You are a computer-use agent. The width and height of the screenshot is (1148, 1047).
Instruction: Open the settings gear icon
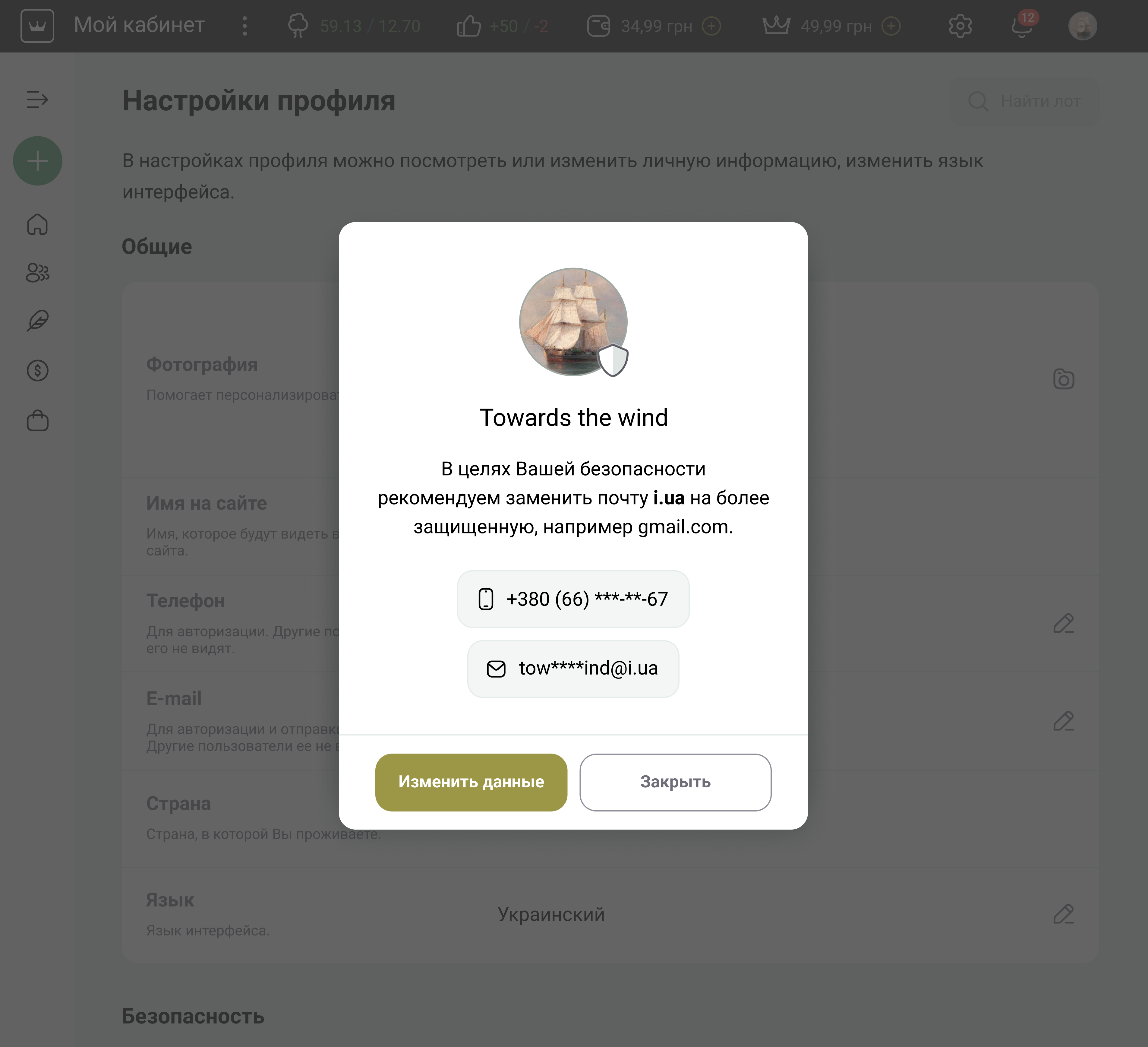point(961,26)
